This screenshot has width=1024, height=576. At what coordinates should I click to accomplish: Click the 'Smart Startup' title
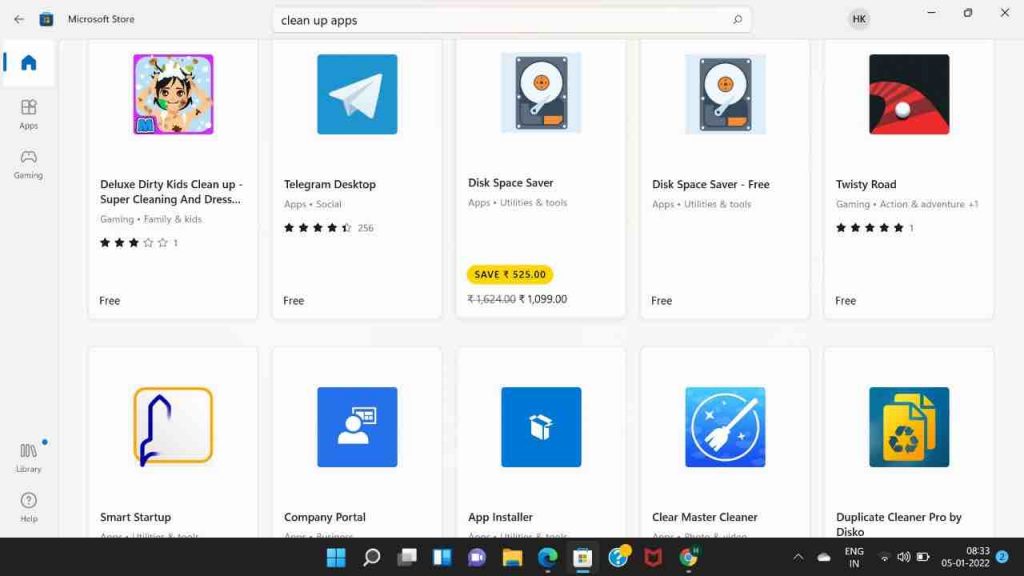pos(135,517)
